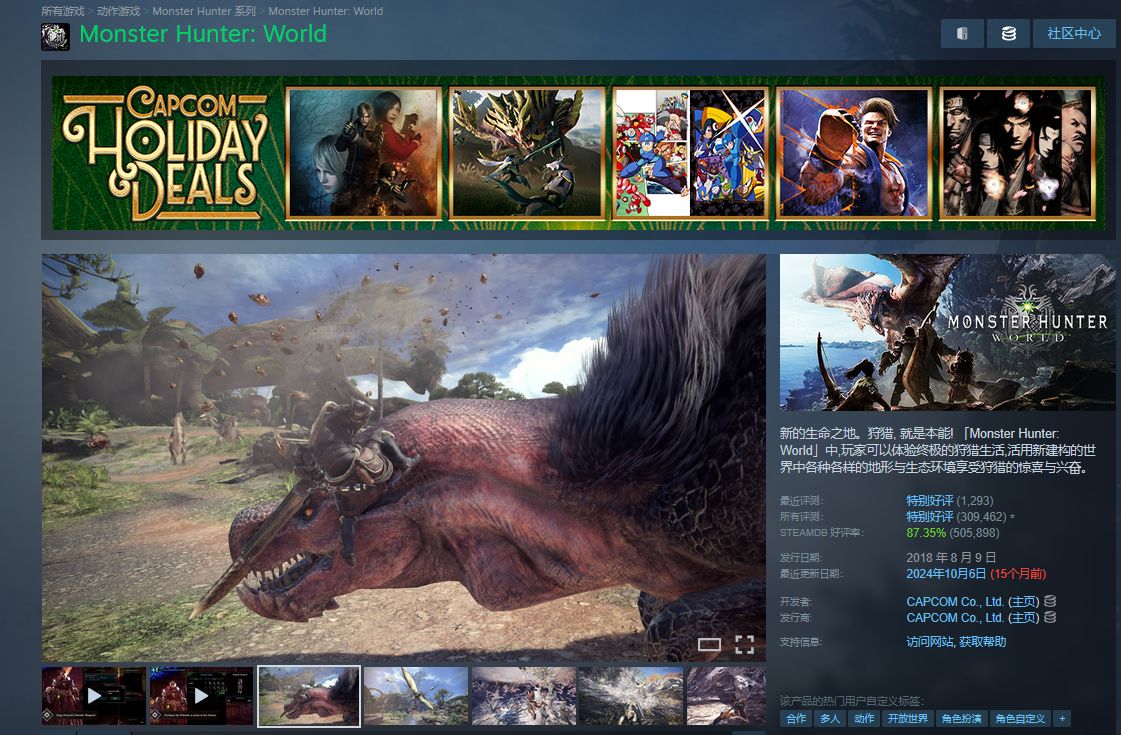Select the 角色自定义 tag
The width and height of the screenshot is (1121, 735).
tap(1020, 719)
